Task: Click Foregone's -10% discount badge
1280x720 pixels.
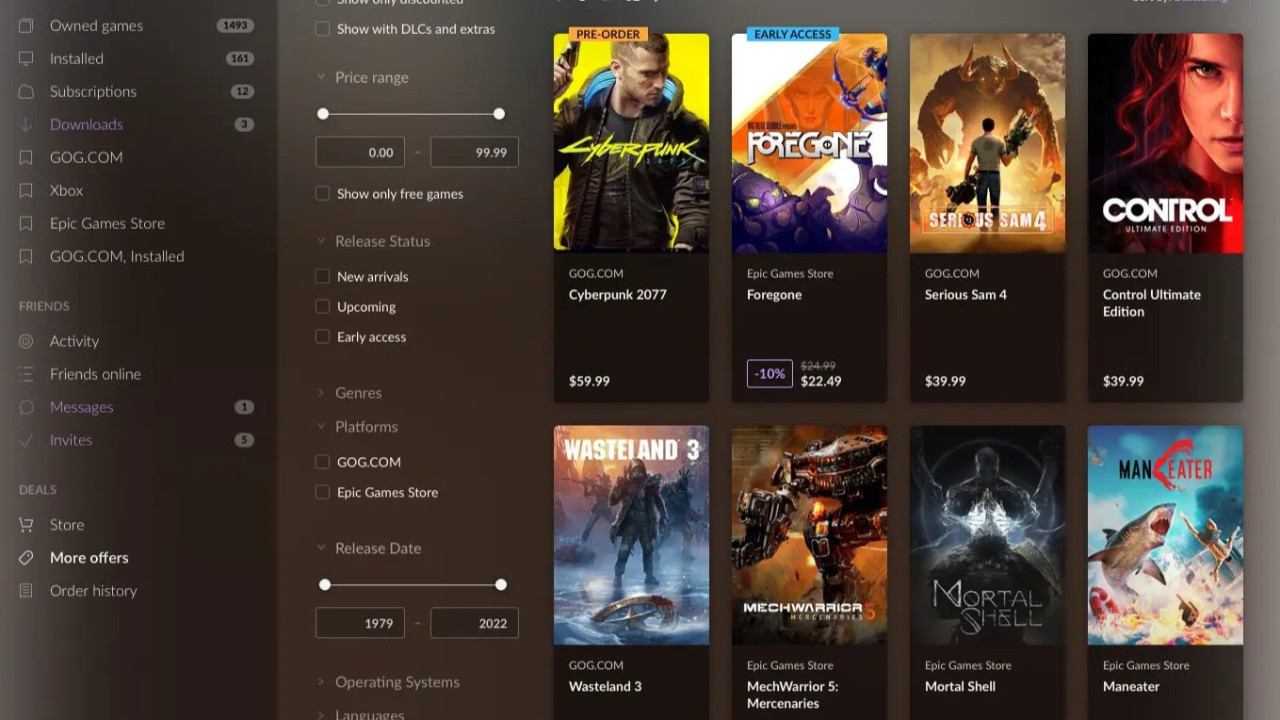Action: (x=769, y=373)
